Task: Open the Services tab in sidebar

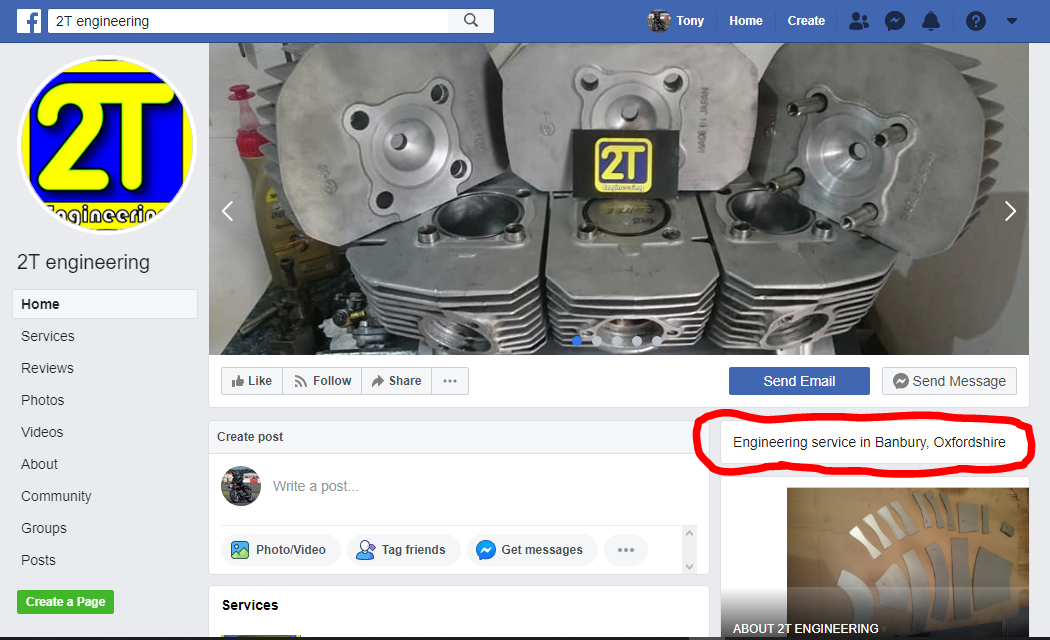Action: pyautogui.click(x=48, y=336)
